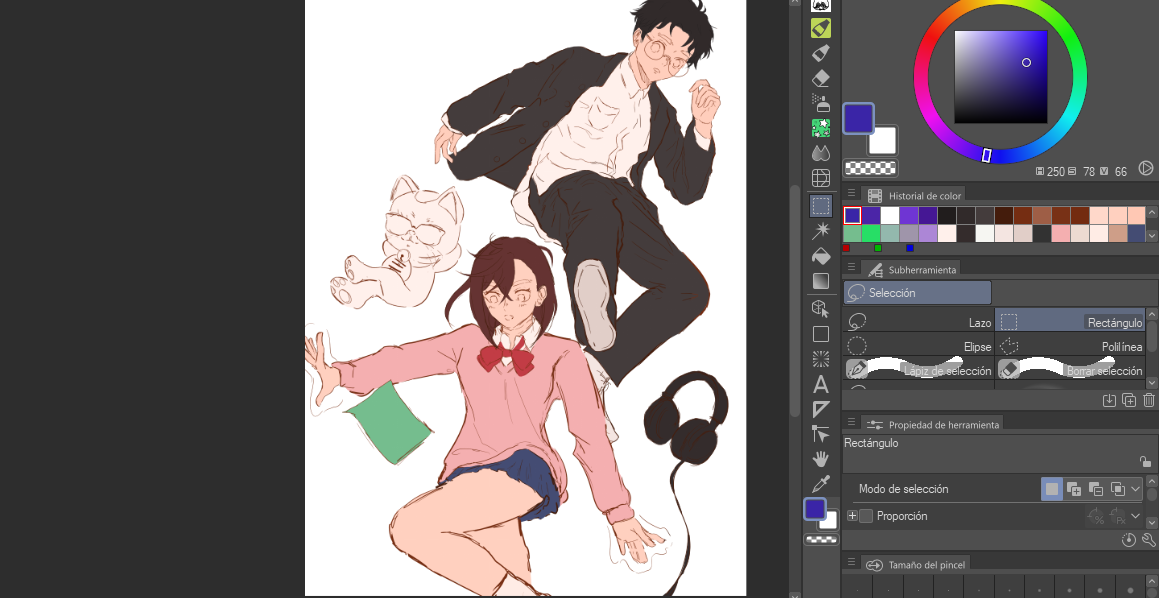Delete the subtool with trash icon
Viewport: 1159px width, 598px height.
[x=1149, y=400]
